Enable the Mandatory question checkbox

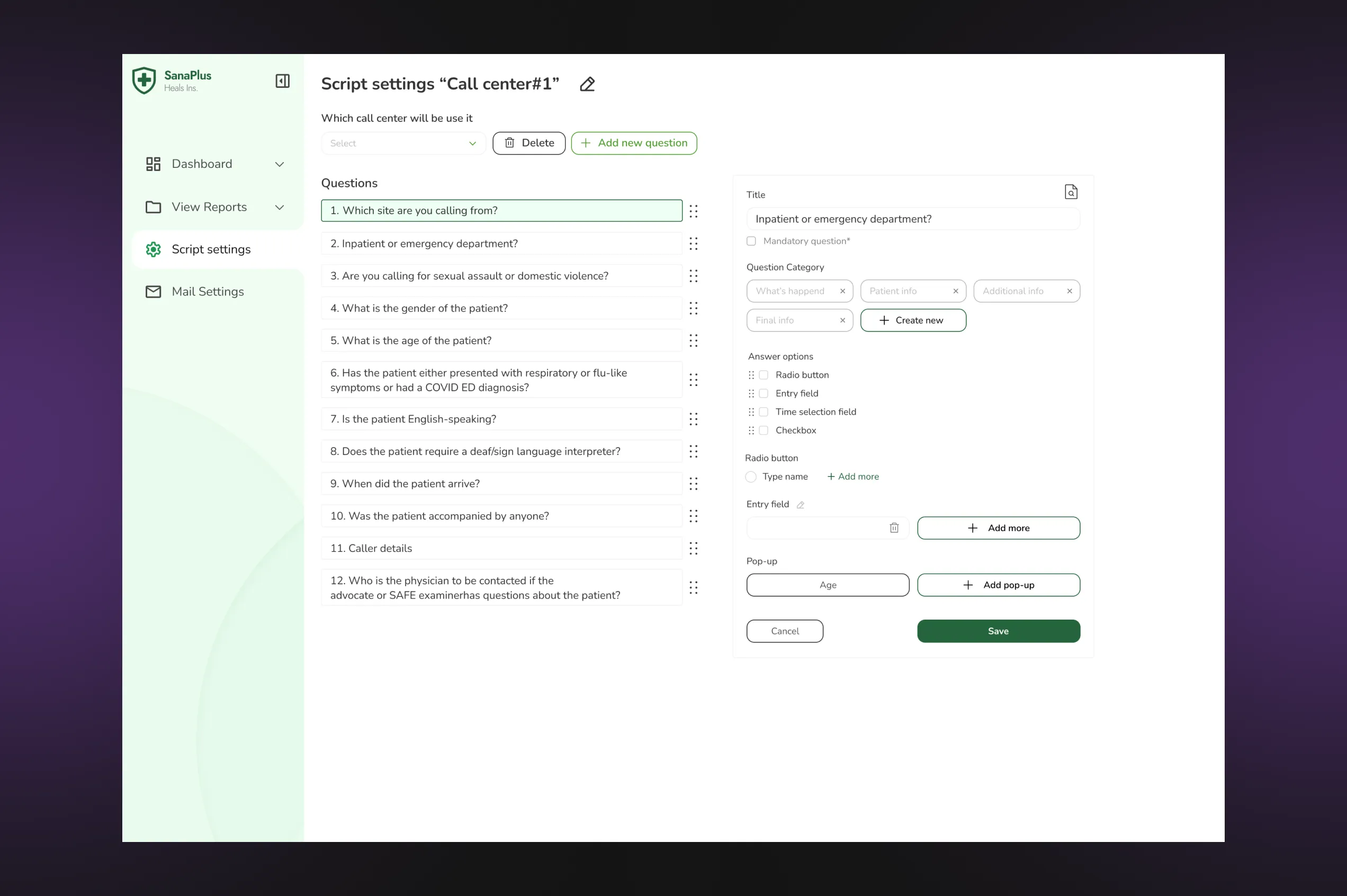pos(751,241)
